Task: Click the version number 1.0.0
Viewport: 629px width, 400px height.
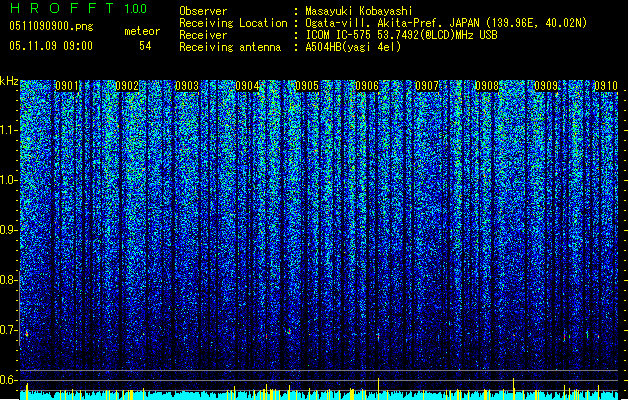Action: coord(134,10)
